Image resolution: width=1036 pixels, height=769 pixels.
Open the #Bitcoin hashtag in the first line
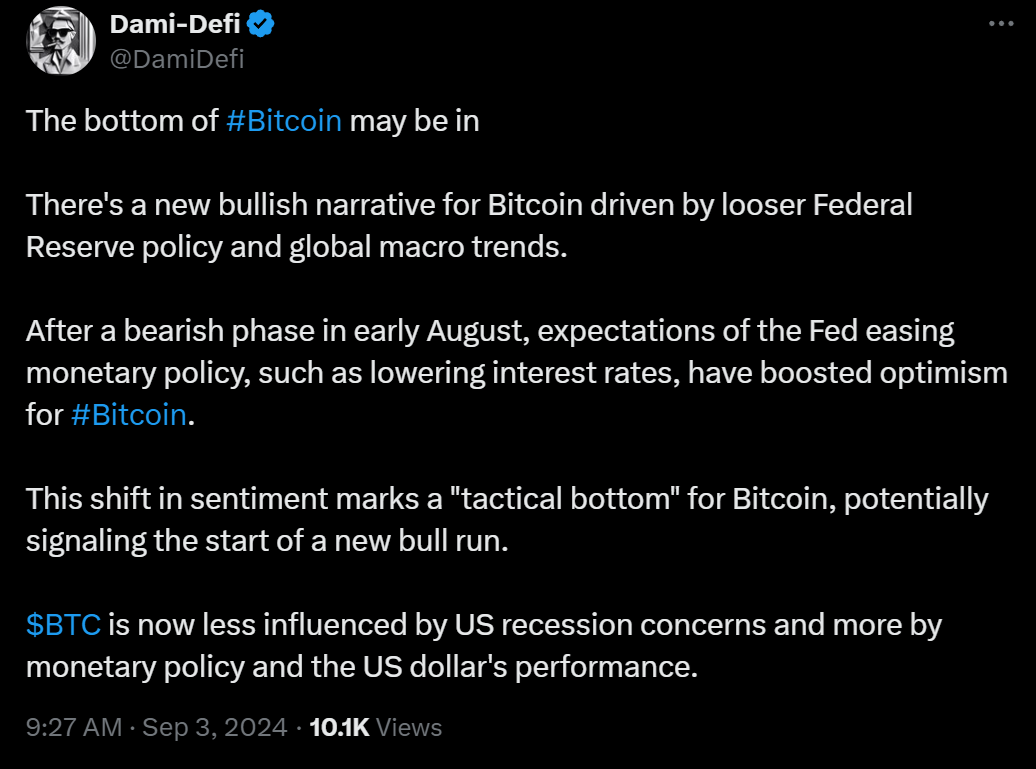coord(284,121)
